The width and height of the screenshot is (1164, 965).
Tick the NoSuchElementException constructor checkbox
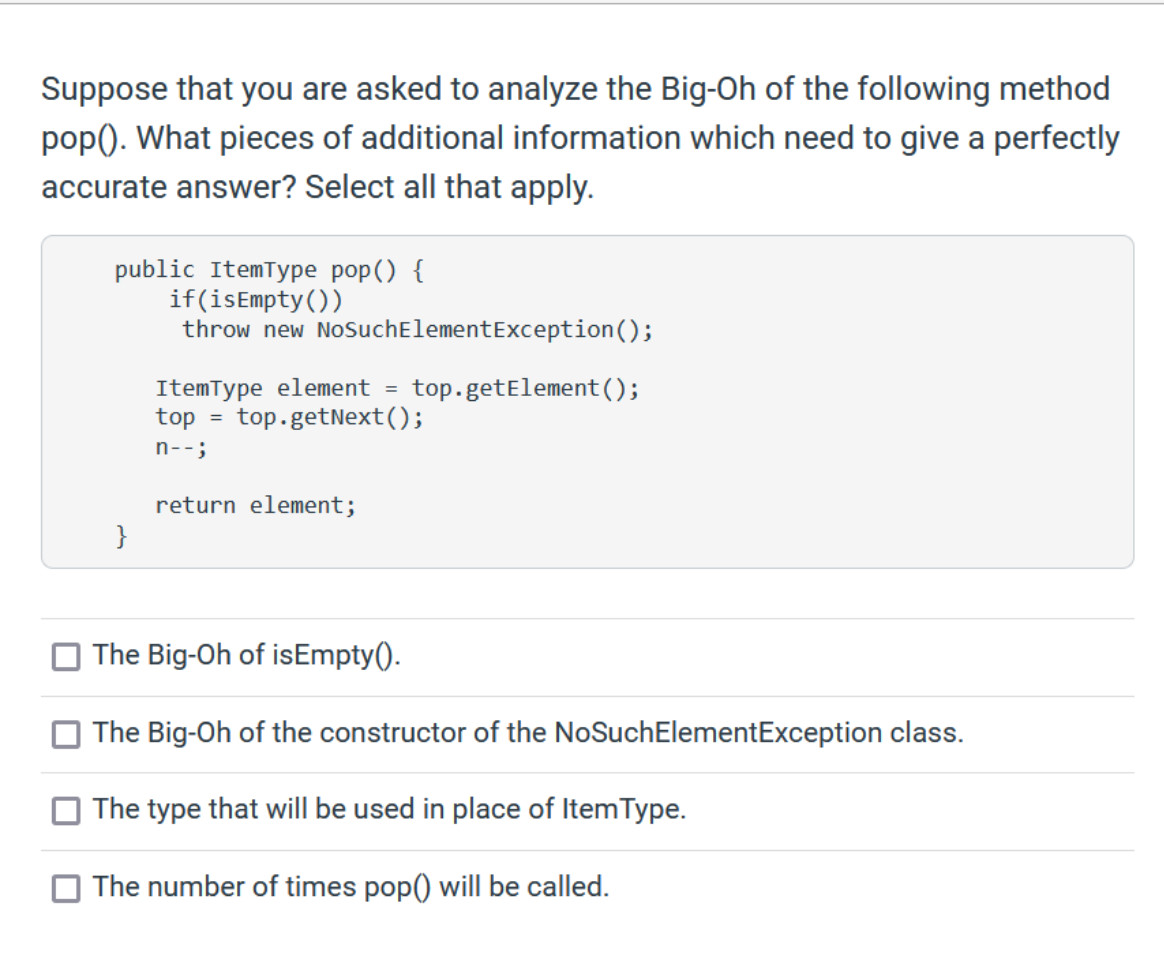coord(66,734)
